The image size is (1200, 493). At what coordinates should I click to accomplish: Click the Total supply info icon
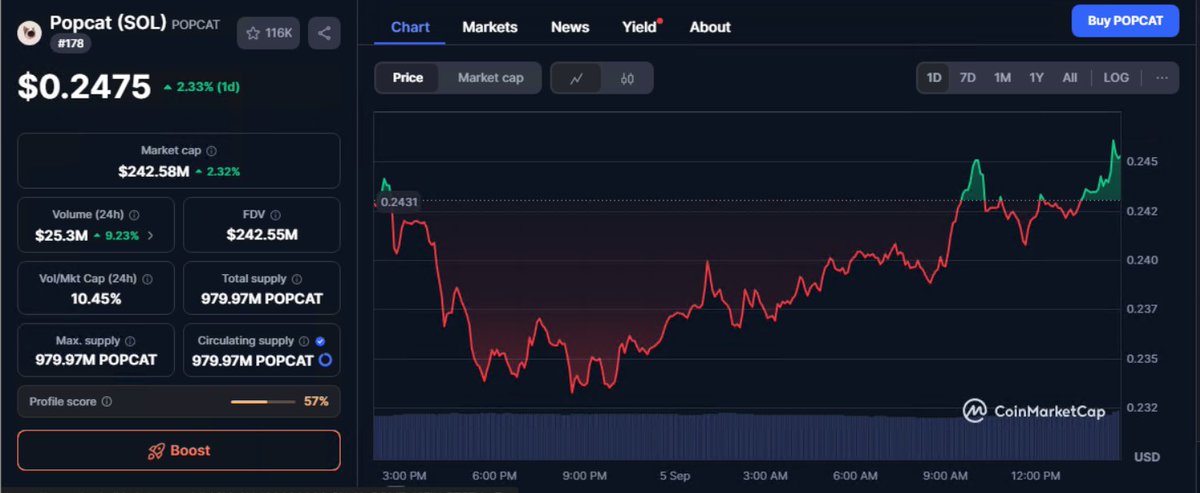click(296, 279)
